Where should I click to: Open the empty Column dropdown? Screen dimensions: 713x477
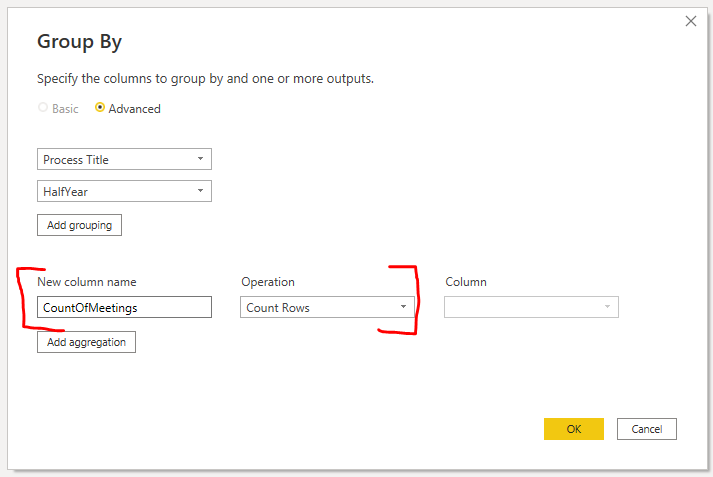coord(531,307)
